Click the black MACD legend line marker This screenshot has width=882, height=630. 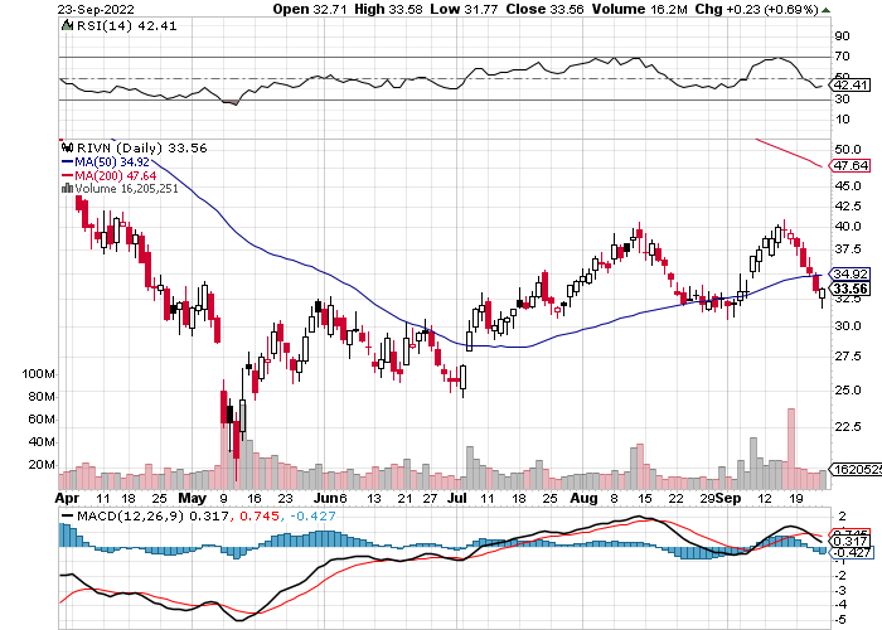click(67, 516)
